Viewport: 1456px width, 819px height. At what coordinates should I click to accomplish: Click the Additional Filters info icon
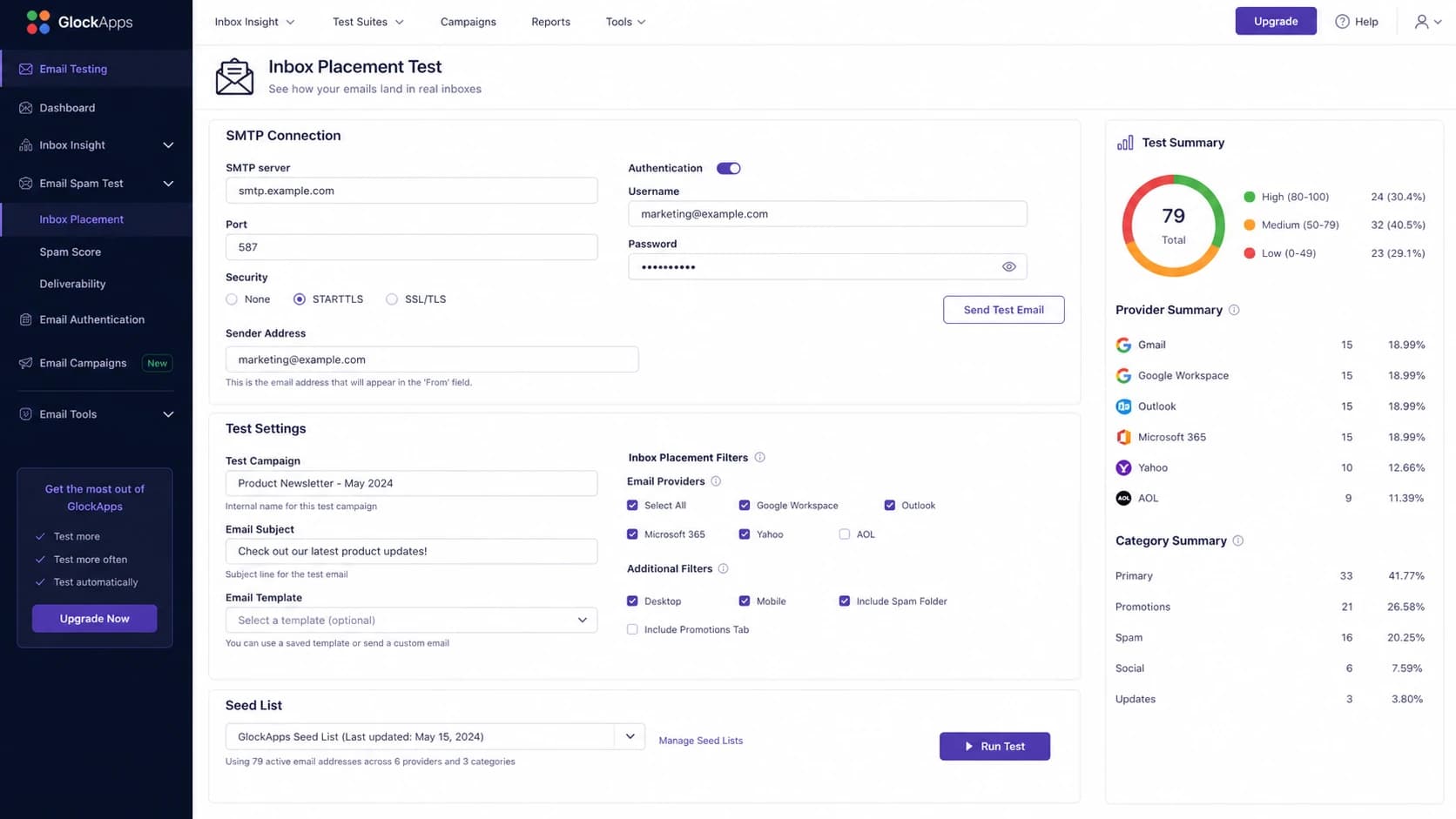pyautogui.click(x=723, y=568)
